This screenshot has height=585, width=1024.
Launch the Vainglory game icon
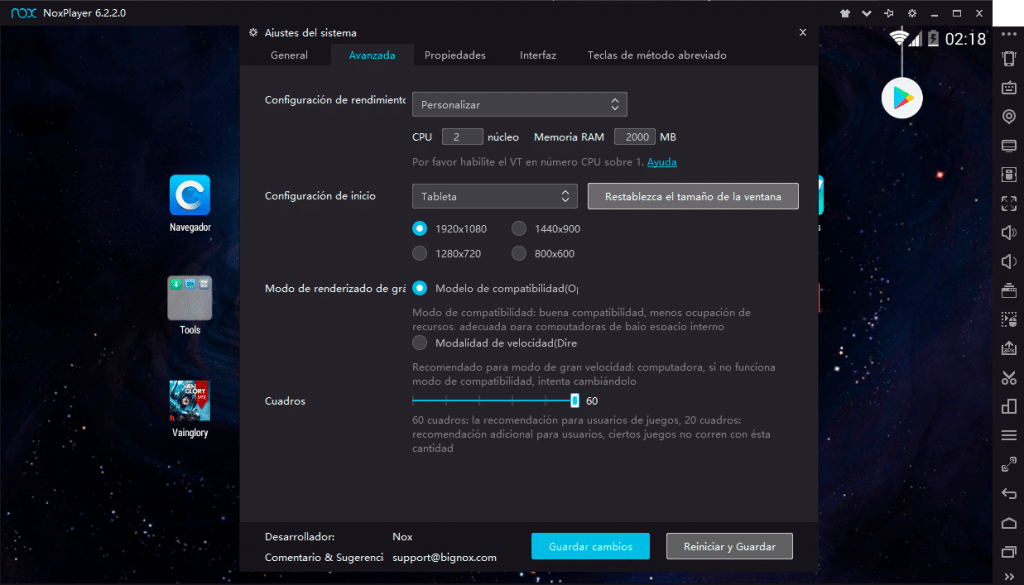coord(189,400)
